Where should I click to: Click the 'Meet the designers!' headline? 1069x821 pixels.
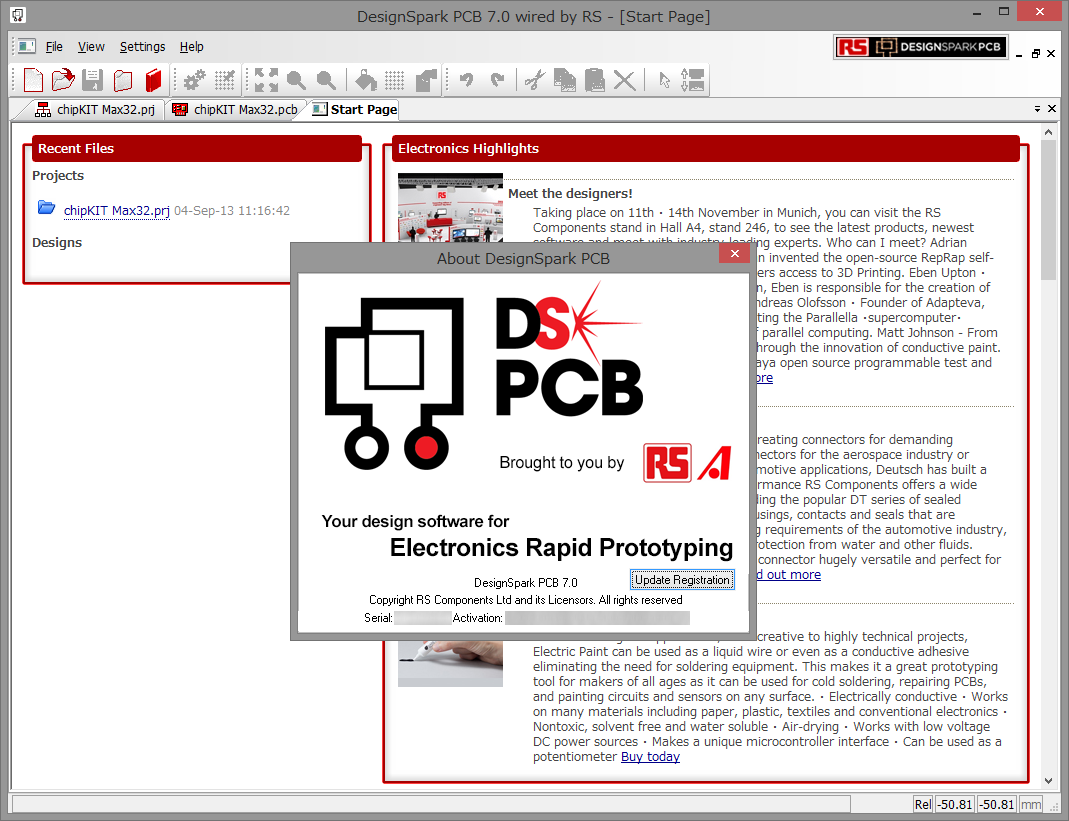click(x=570, y=194)
